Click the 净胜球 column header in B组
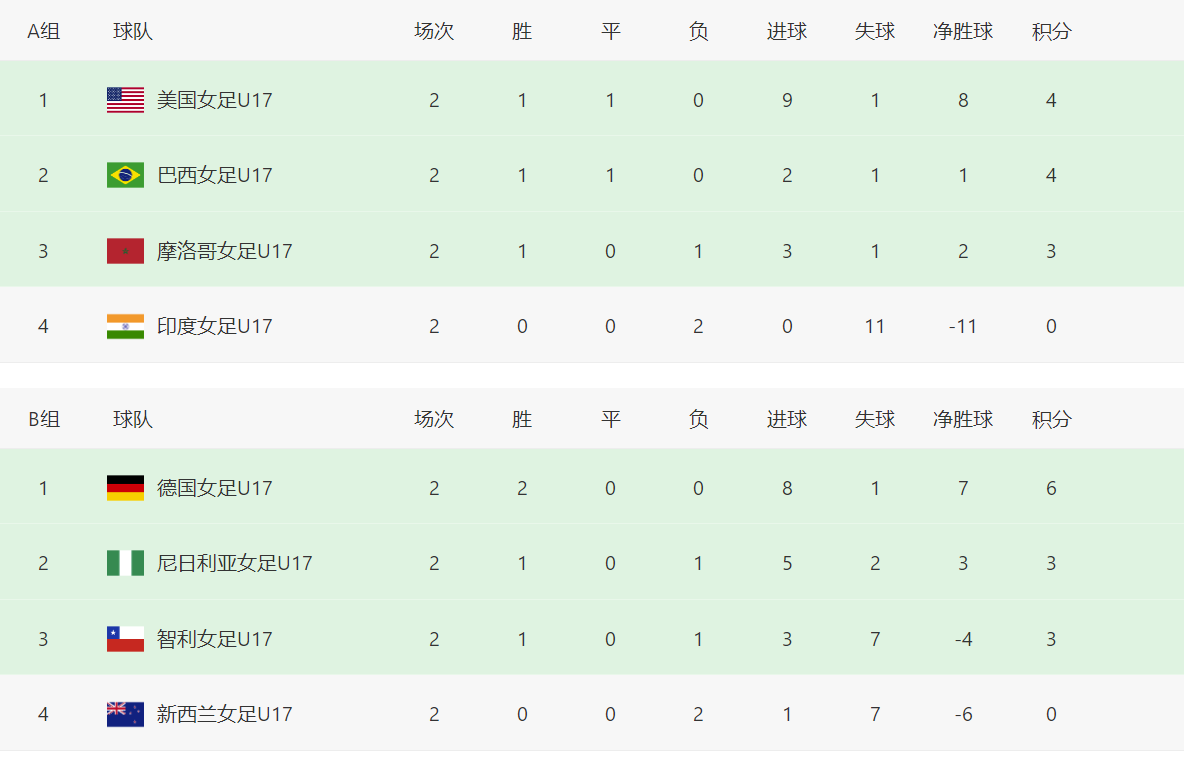The height and width of the screenshot is (757, 1184). pos(963,420)
